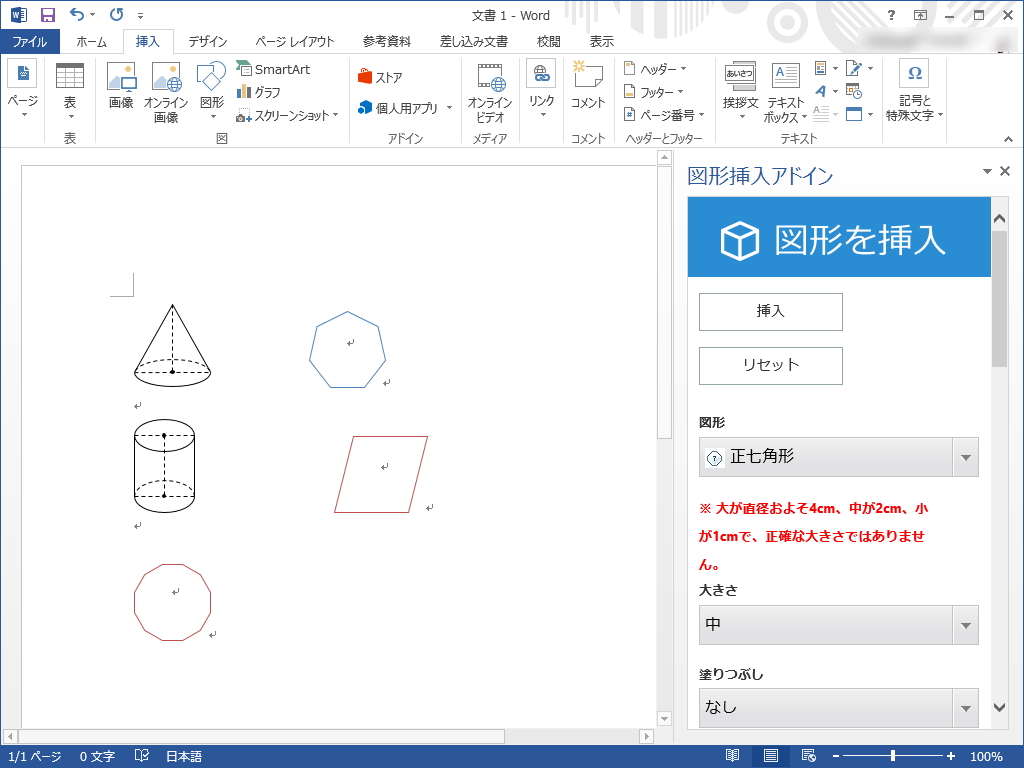Open the 校閲 ribbon tab
This screenshot has height=768, width=1024.
548,40
